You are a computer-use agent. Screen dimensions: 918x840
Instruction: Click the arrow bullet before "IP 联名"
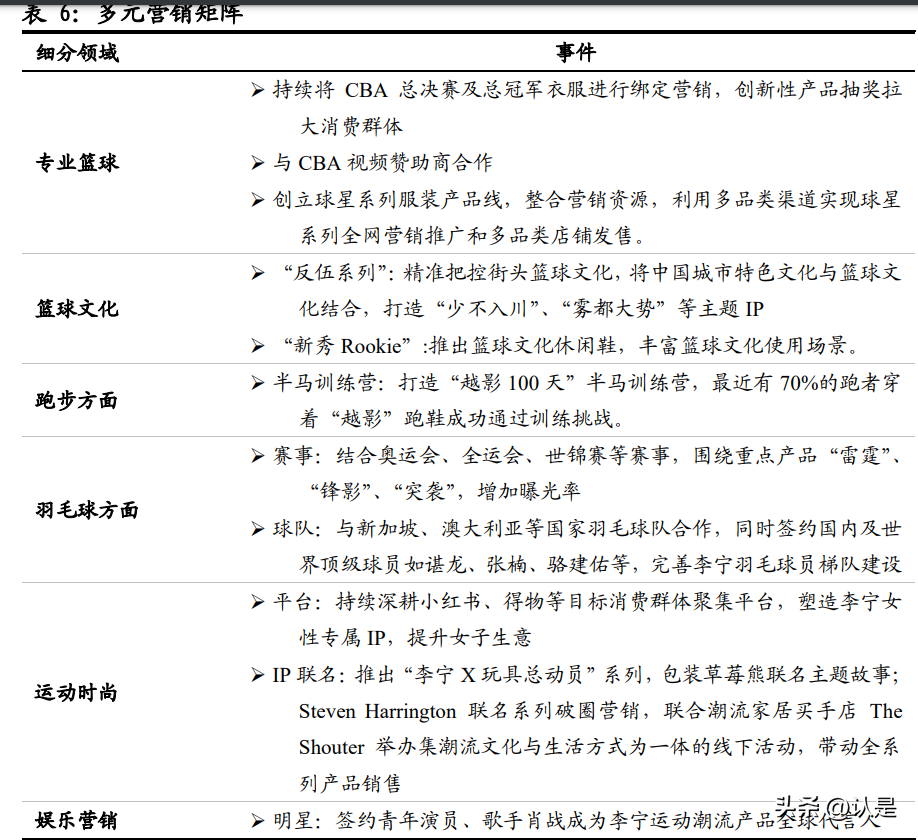(x=258, y=675)
